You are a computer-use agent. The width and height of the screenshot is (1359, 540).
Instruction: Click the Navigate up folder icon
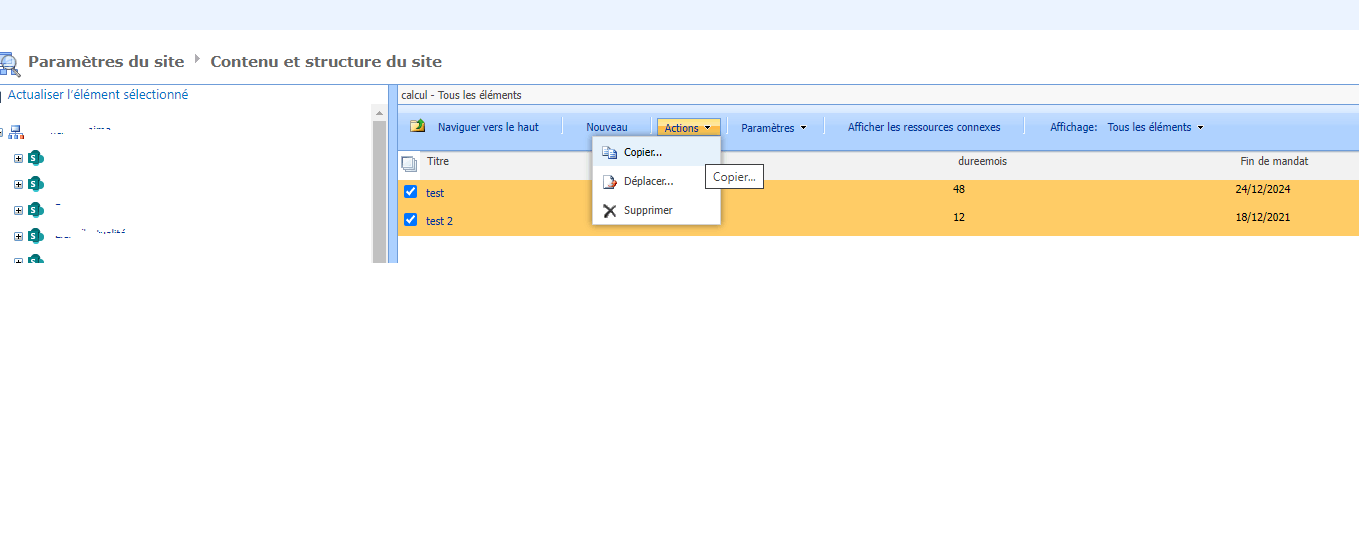[418, 127]
